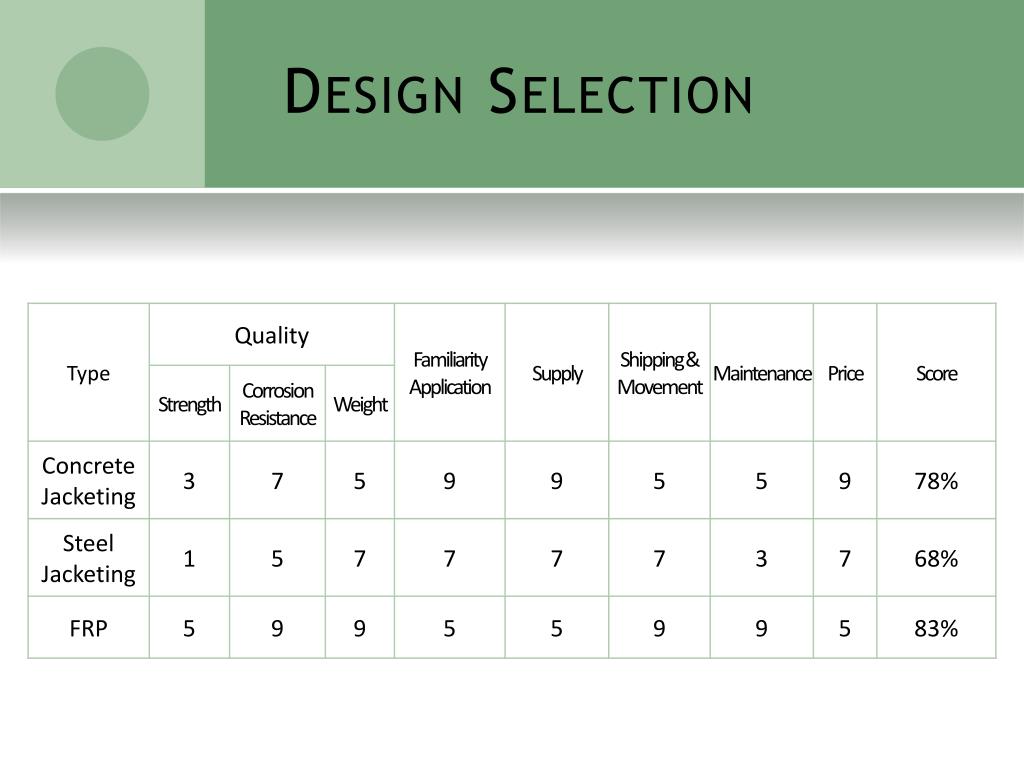Click the Concrete Jacketing row label
Screen dimensions: 1024x768
pyautogui.click(x=88, y=481)
